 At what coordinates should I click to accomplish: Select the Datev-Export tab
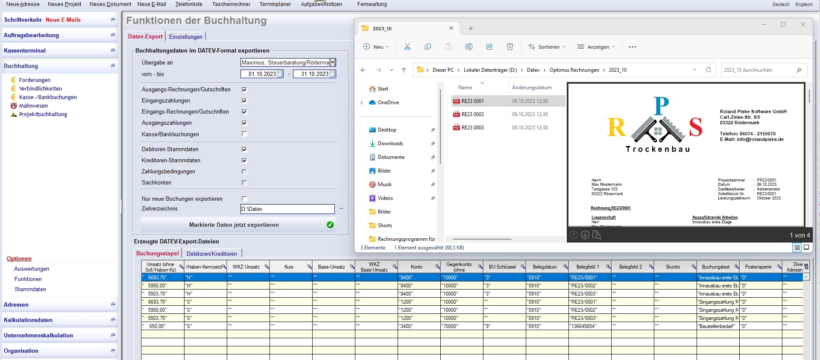(145, 37)
